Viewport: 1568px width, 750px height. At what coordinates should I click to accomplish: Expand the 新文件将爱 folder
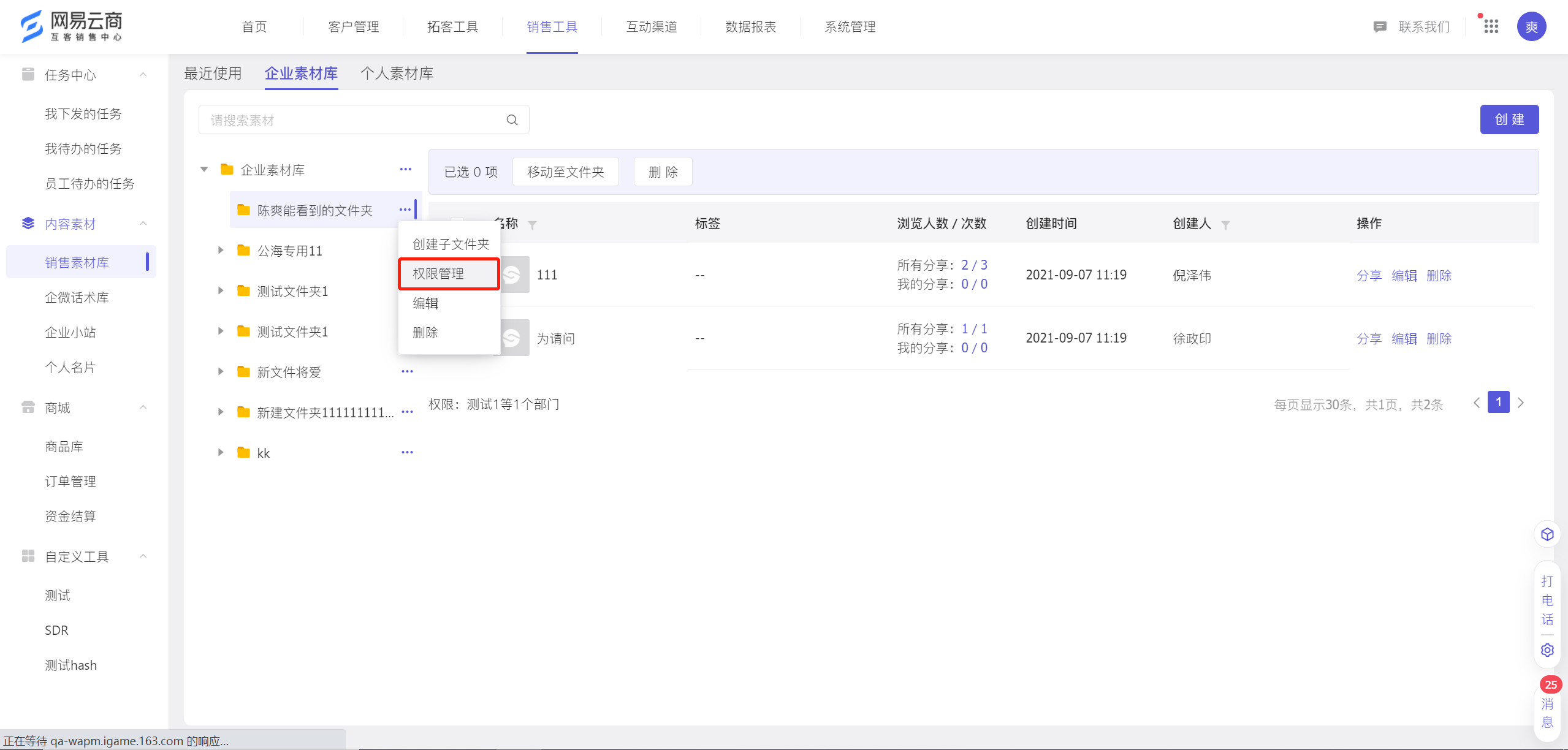[x=221, y=371]
